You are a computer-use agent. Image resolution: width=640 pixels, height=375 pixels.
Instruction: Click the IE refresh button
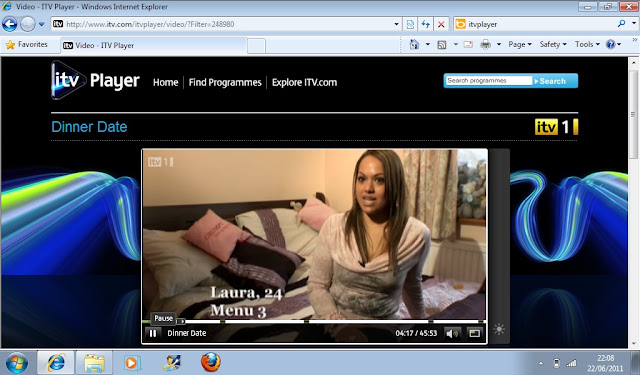click(x=426, y=24)
